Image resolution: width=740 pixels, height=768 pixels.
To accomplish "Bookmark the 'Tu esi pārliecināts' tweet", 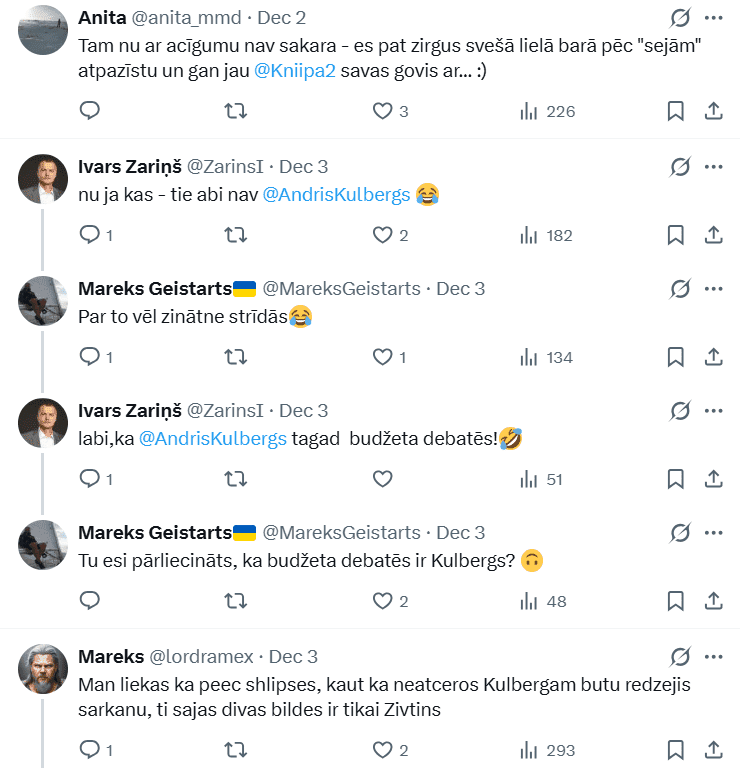I will [676, 601].
